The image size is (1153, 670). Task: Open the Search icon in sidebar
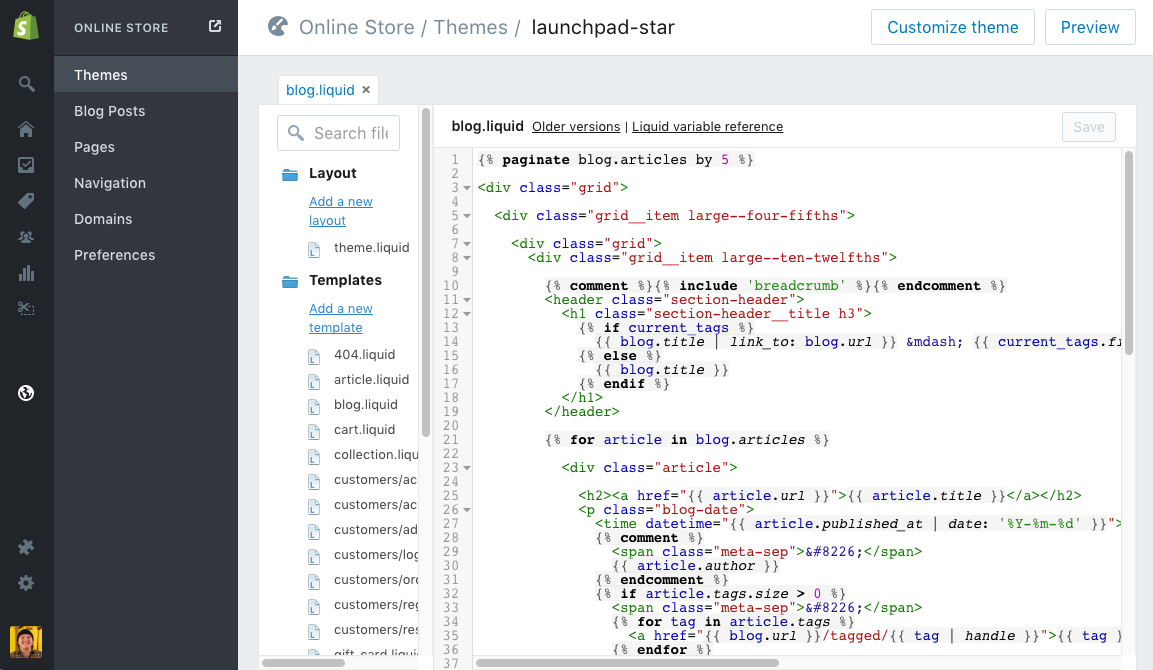tap(26, 85)
